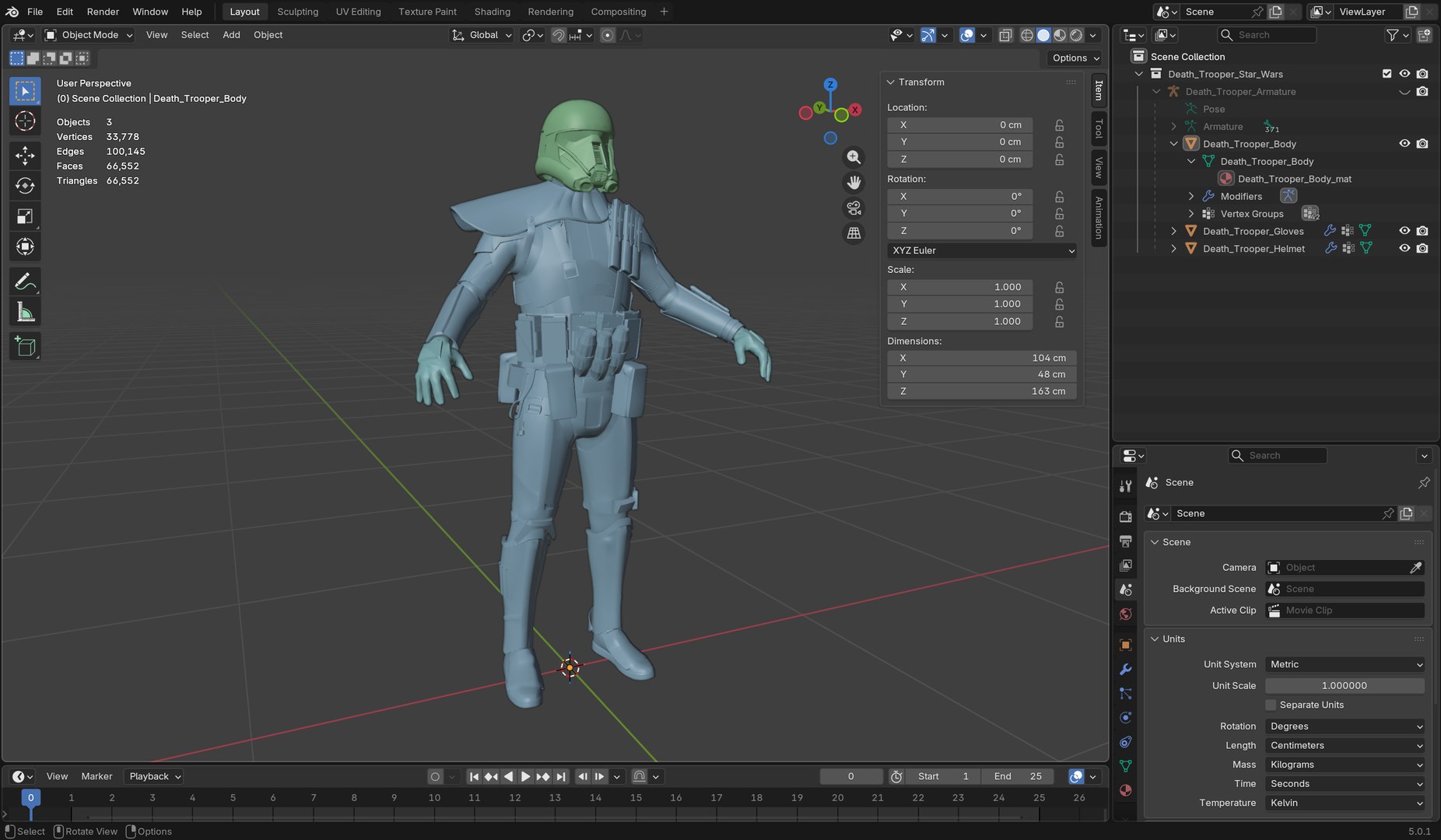Collapse the Units panel
The image size is (1441, 840).
1155,639
